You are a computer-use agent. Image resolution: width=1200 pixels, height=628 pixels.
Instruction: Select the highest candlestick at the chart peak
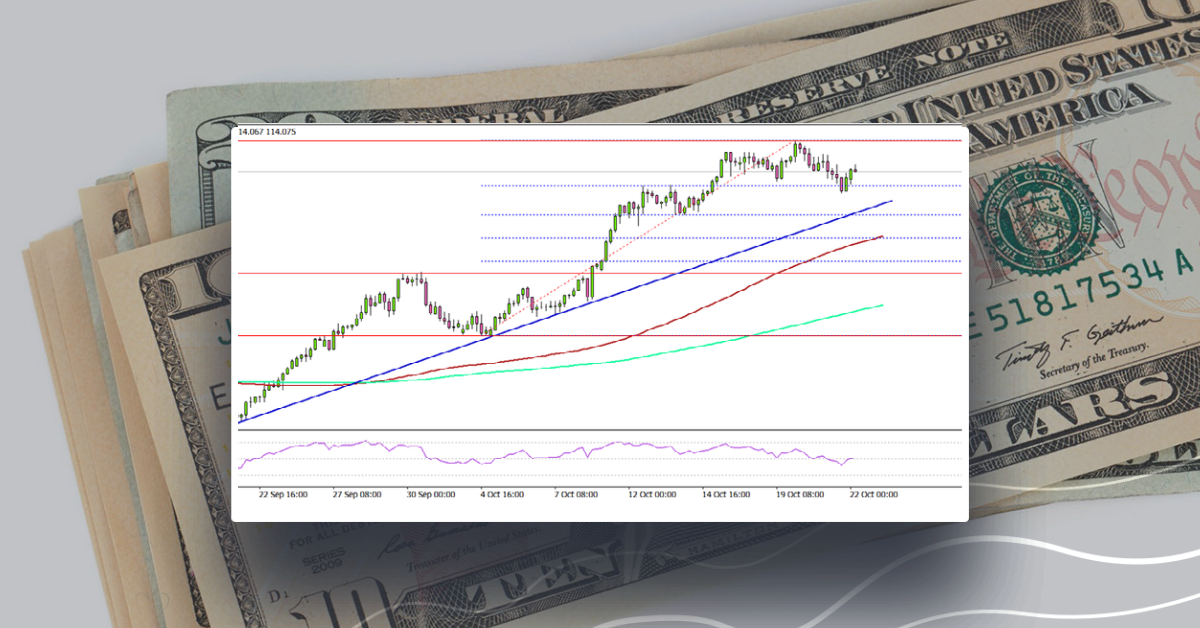pos(797,150)
